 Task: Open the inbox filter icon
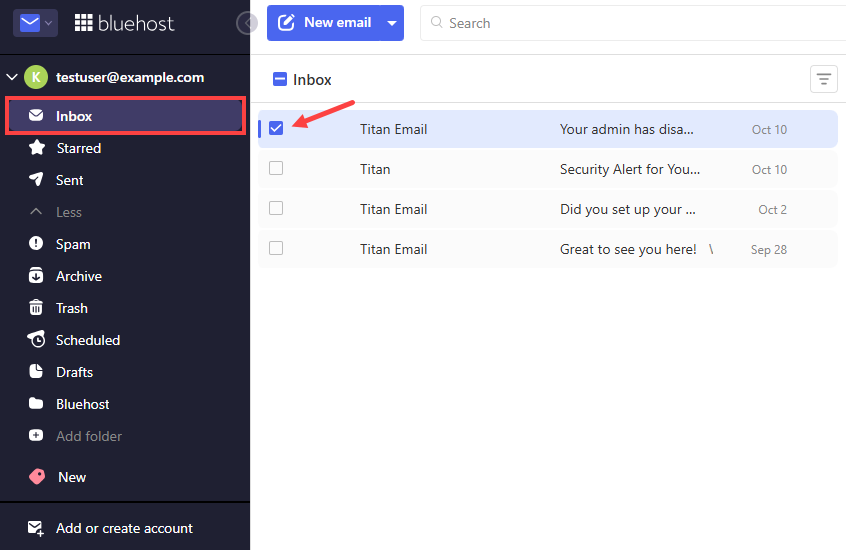(823, 79)
